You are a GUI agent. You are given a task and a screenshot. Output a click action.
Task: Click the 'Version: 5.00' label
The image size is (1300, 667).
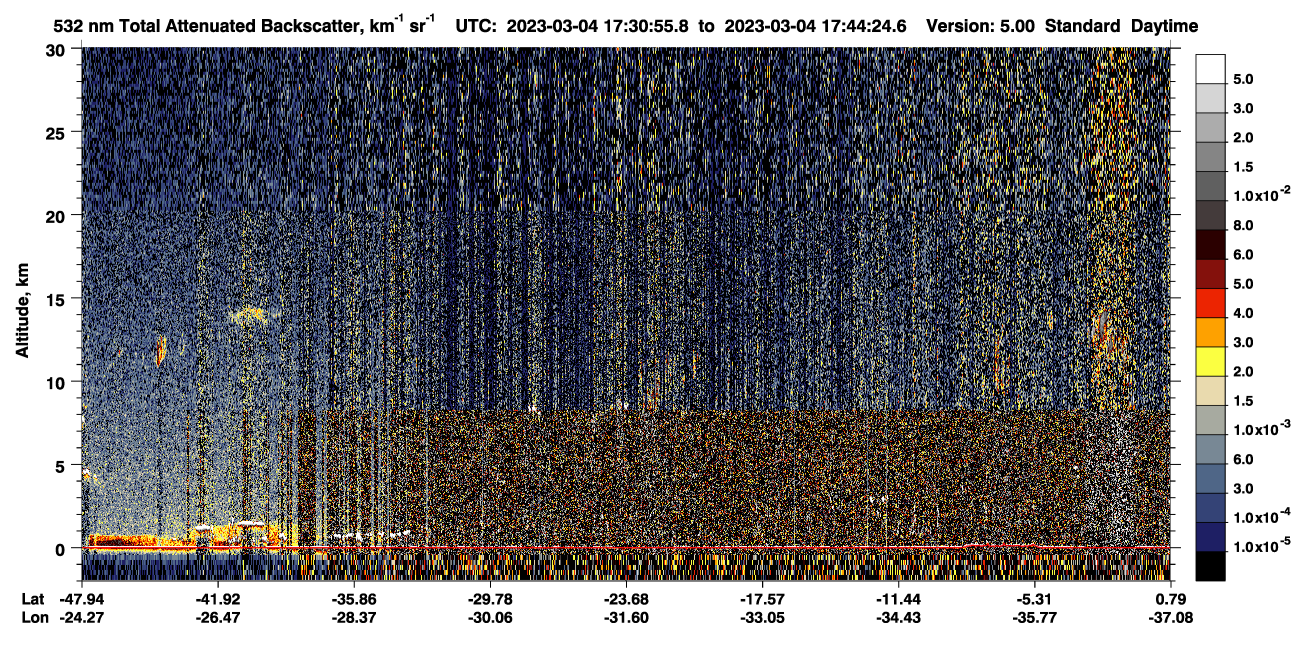point(981,26)
